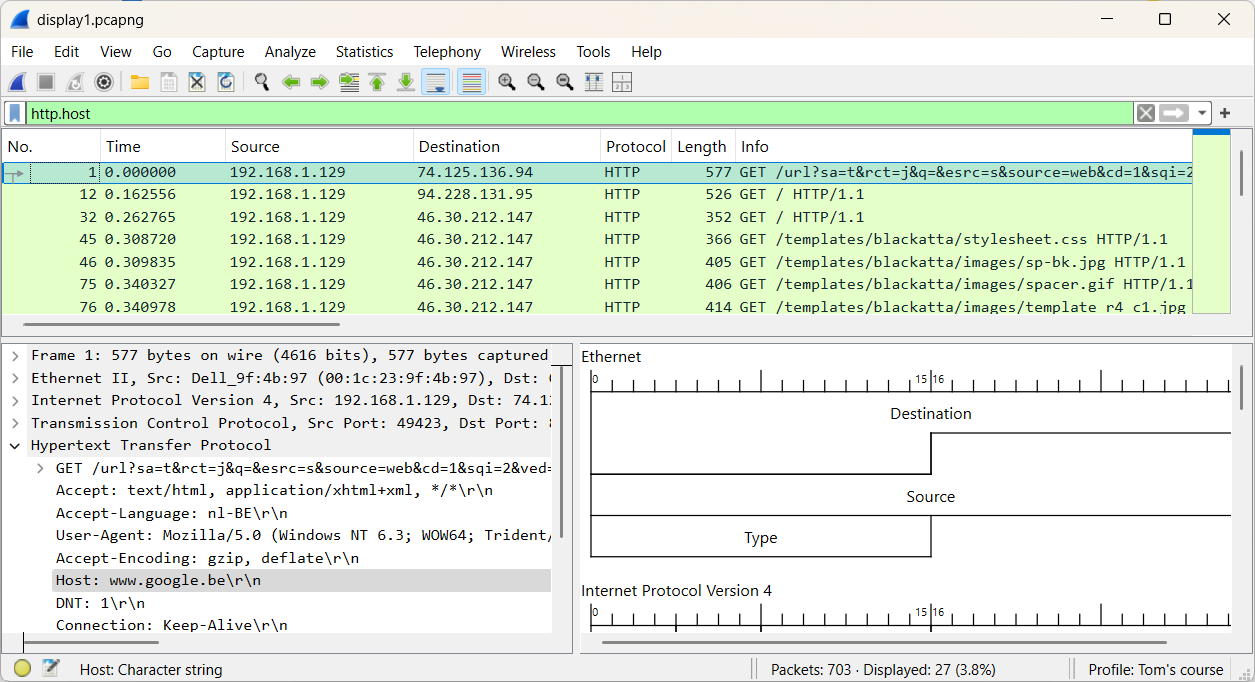Expand Transmission Control Protocol node

point(15,423)
